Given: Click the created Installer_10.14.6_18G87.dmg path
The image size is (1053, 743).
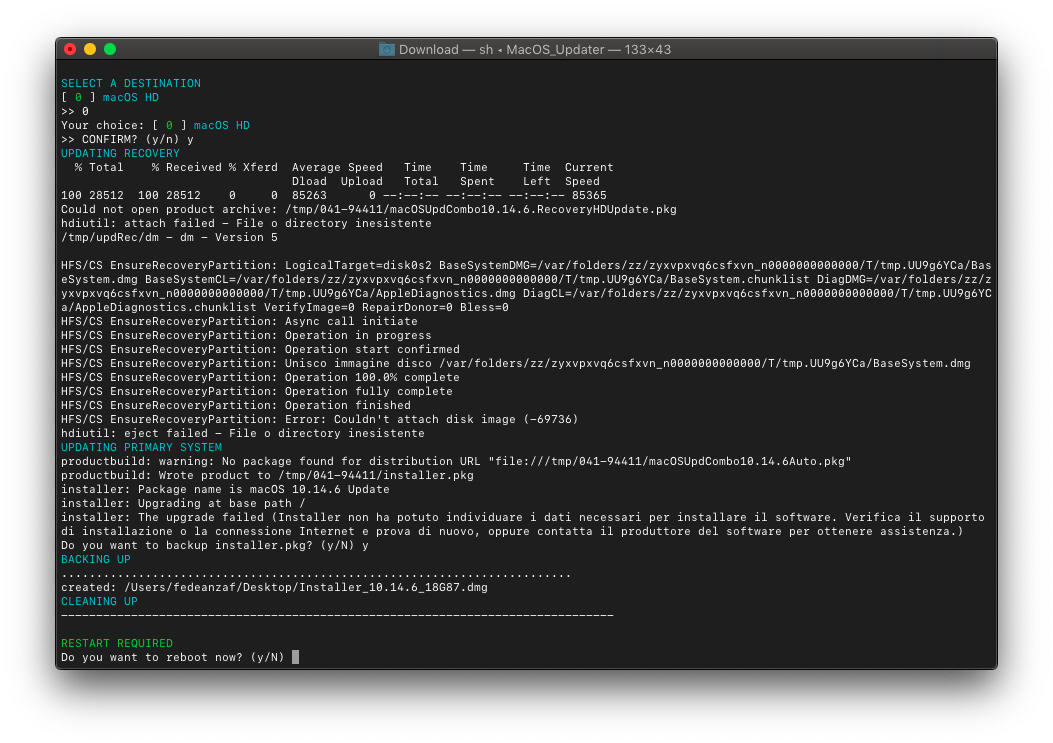Looking at the screenshot, I should [x=306, y=588].
